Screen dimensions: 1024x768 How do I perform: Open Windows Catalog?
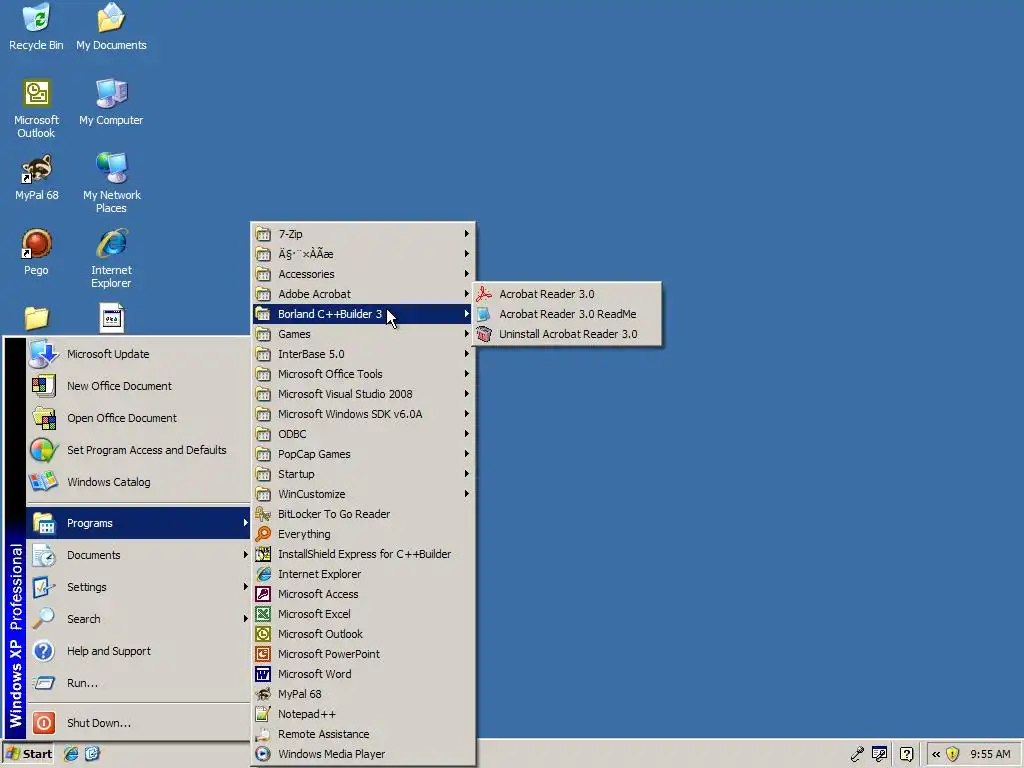[x=138, y=482]
